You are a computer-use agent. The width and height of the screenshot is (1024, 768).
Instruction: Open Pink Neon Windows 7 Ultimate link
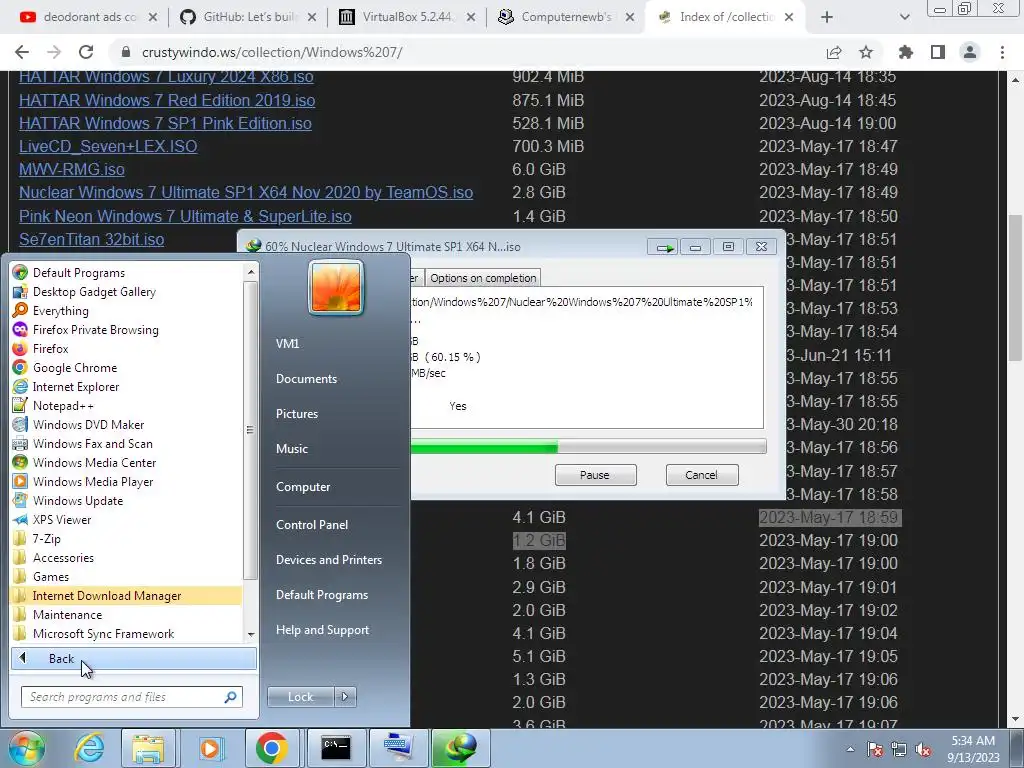[185, 216]
